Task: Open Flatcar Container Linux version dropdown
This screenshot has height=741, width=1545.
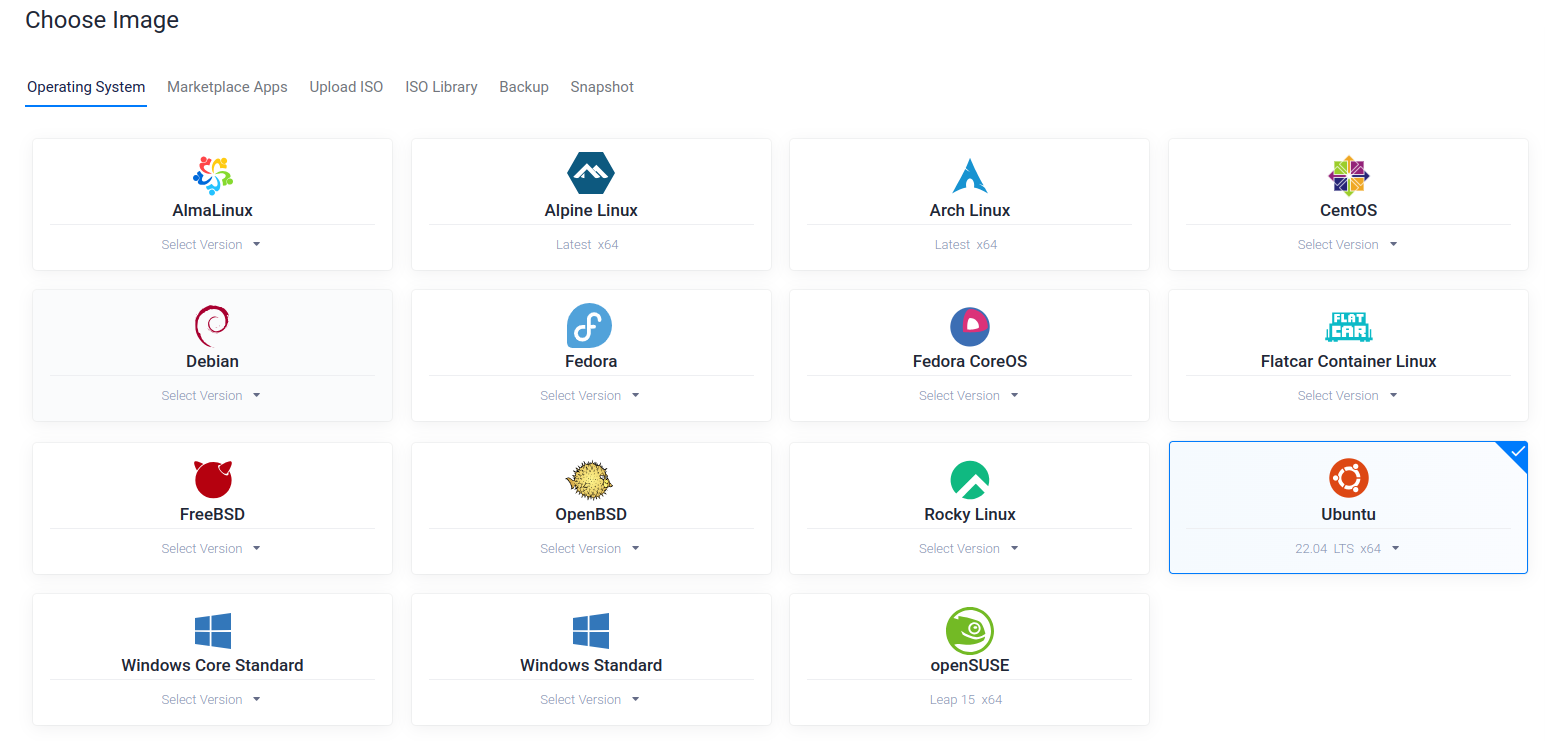Action: pyautogui.click(x=1348, y=395)
